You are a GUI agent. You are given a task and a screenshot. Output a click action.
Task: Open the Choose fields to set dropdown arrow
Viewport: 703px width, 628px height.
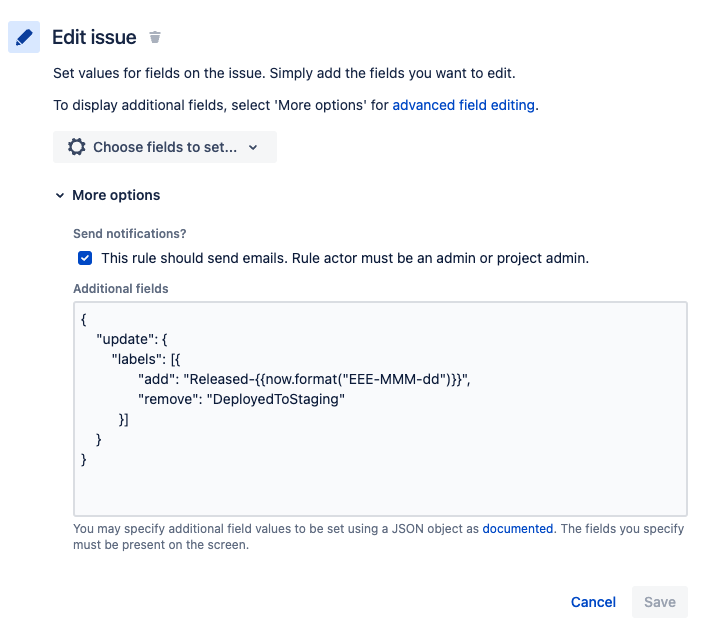253,147
